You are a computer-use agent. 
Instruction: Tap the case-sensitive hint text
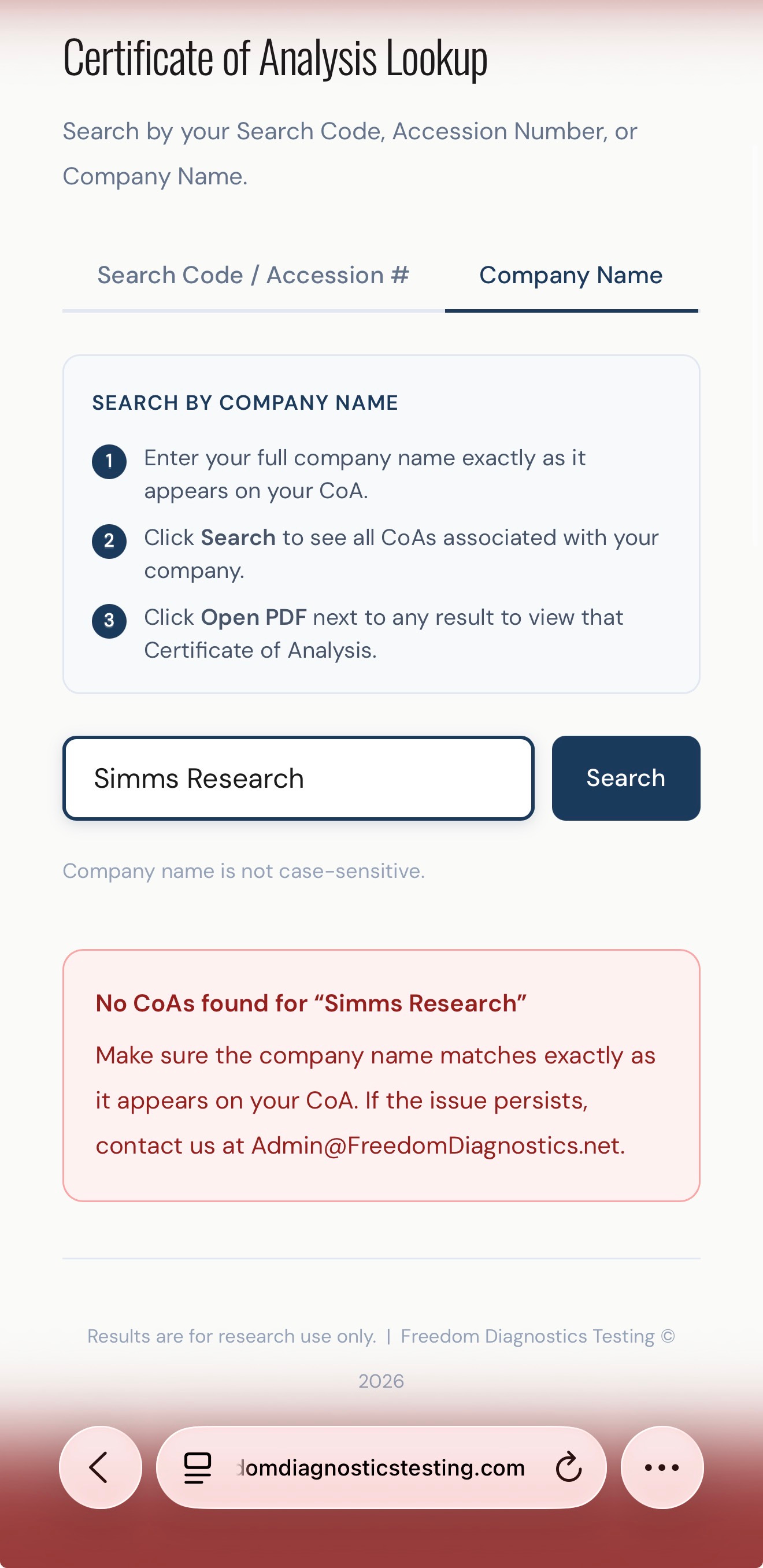coord(243,871)
